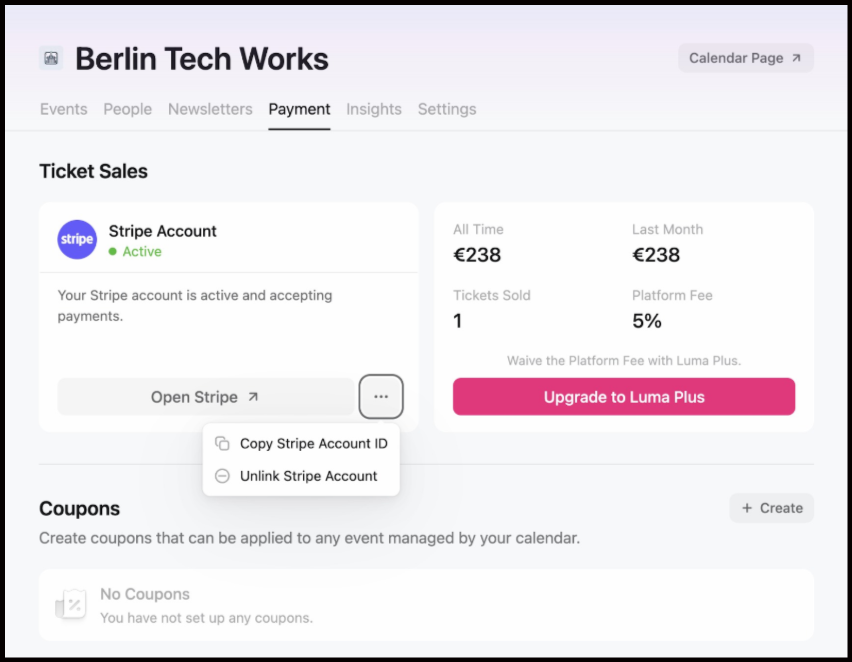This screenshot has width=852, height=662.
Task: Open the People tab
Action: 128,109
